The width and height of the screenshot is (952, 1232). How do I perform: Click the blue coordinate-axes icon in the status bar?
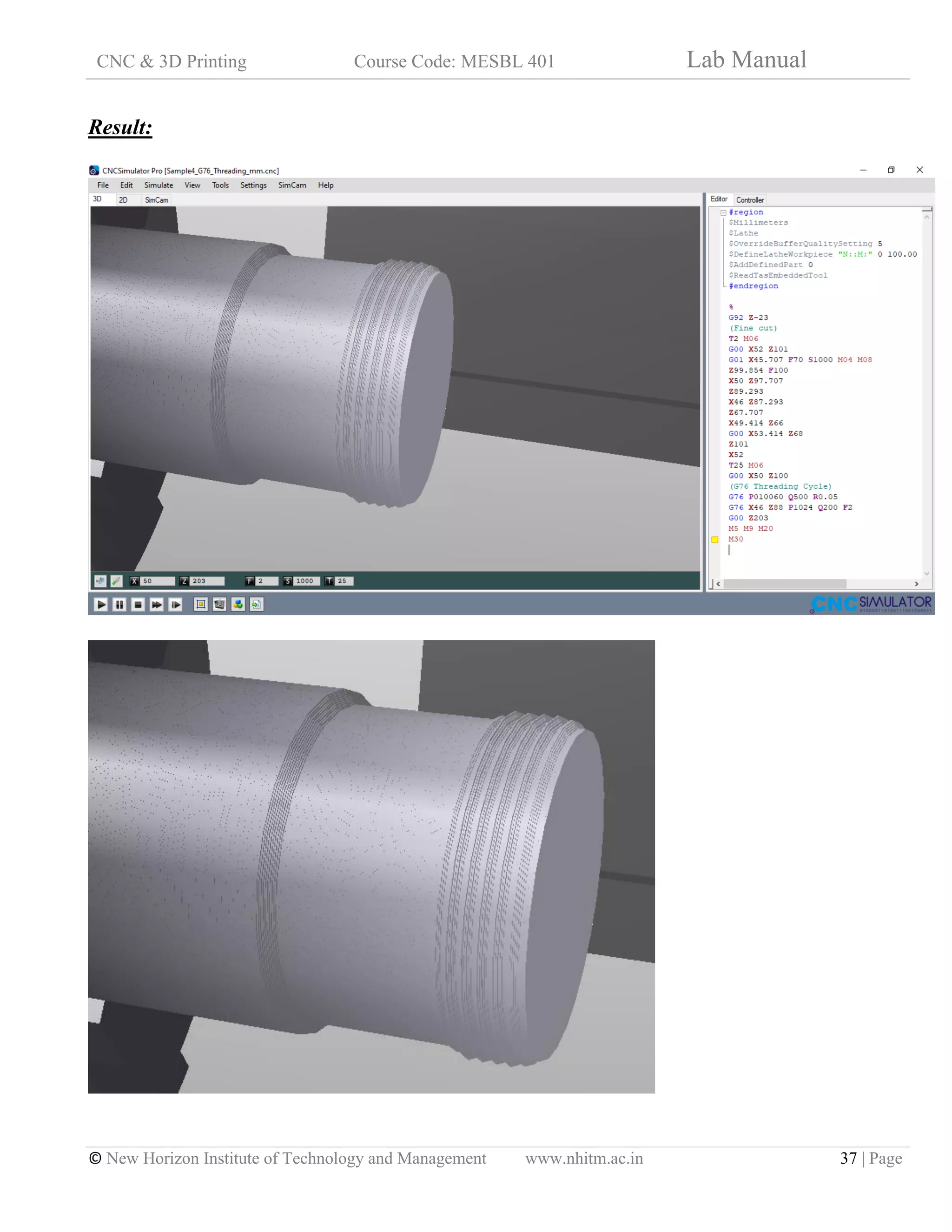tap(100, 581)
